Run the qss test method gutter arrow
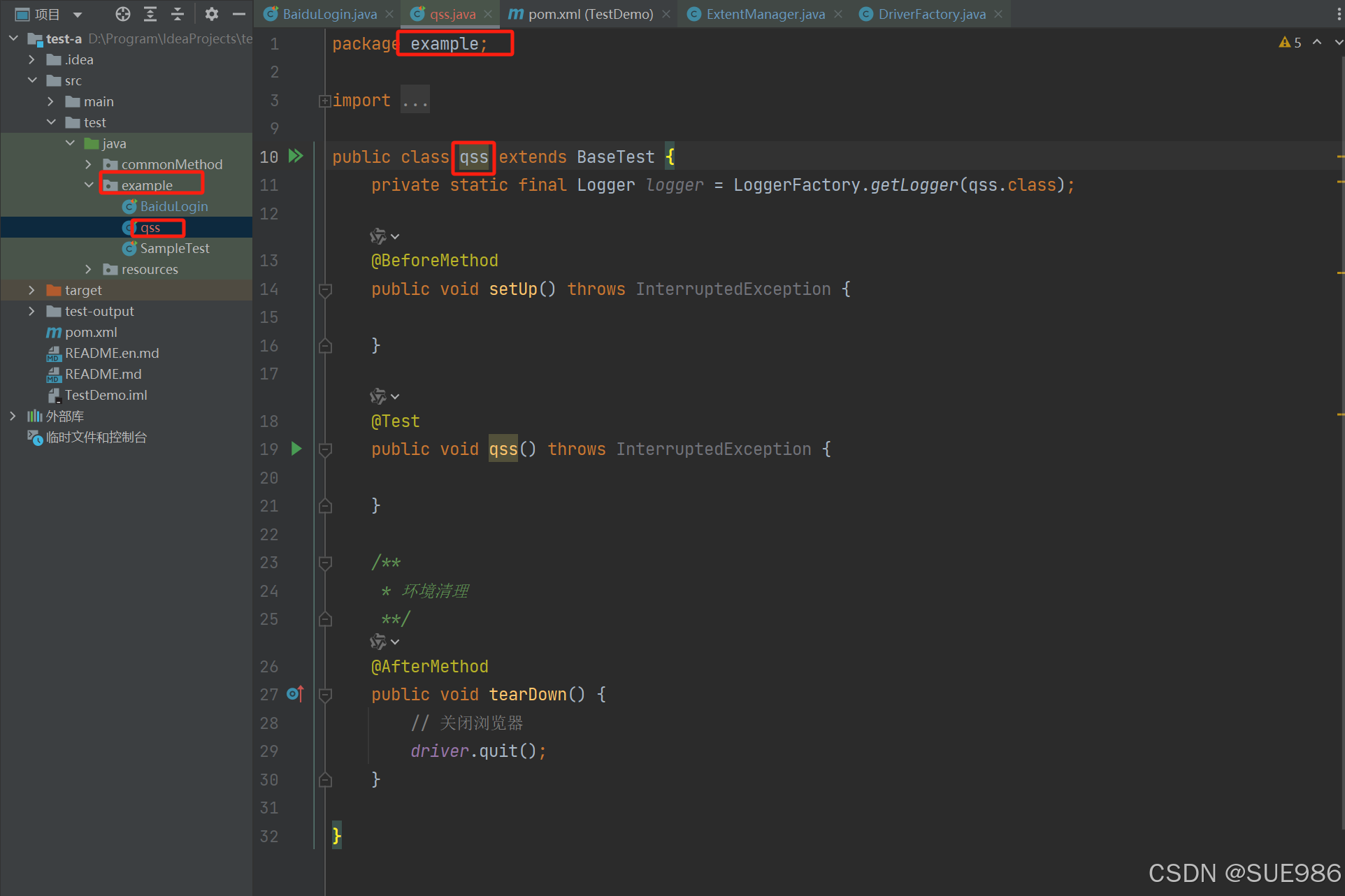The width and height of the screenshot is (1345, 896). (x=296, y=449)
